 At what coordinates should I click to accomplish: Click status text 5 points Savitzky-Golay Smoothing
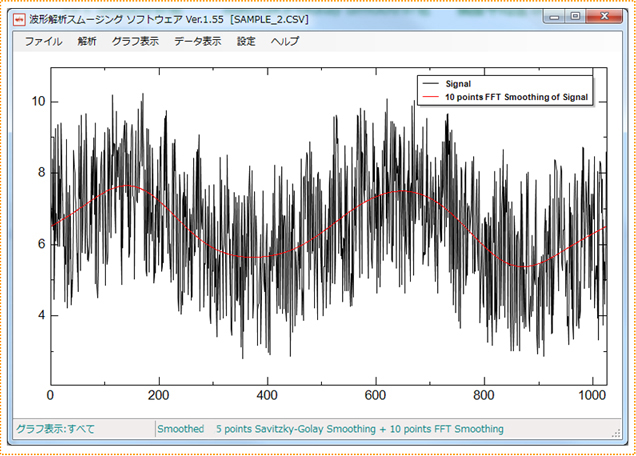(x=296, y=429)
